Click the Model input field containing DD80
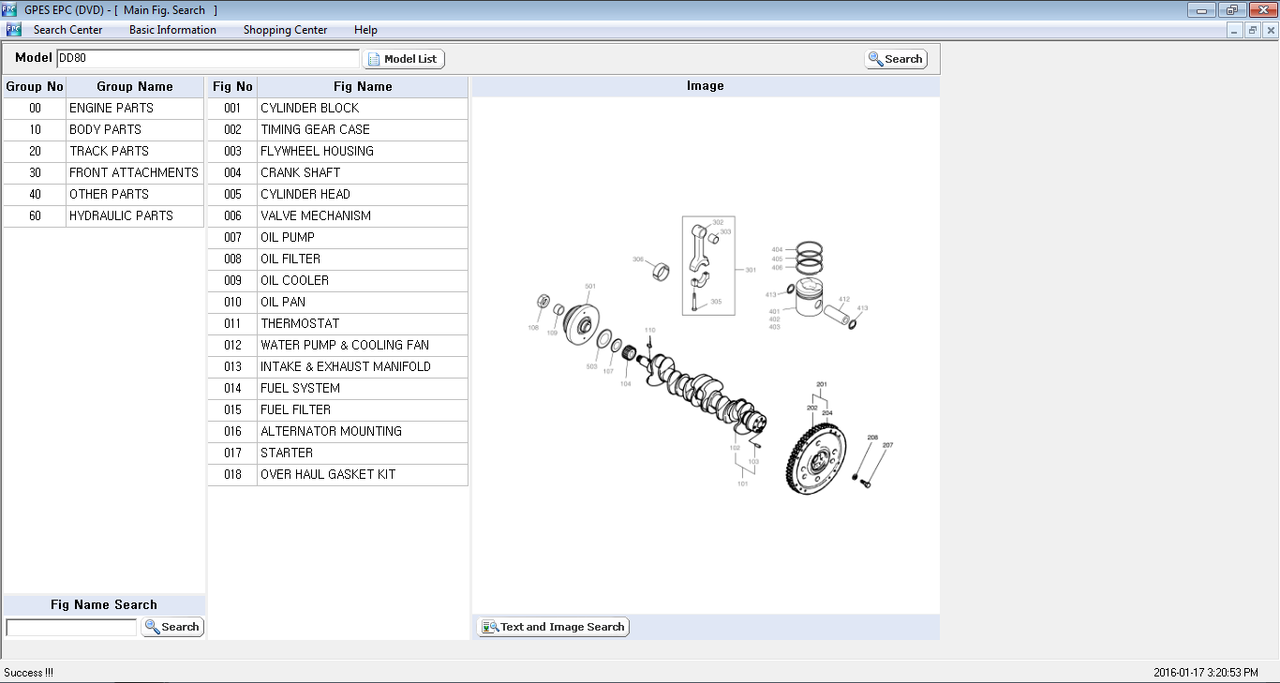 tap(207, 59)
